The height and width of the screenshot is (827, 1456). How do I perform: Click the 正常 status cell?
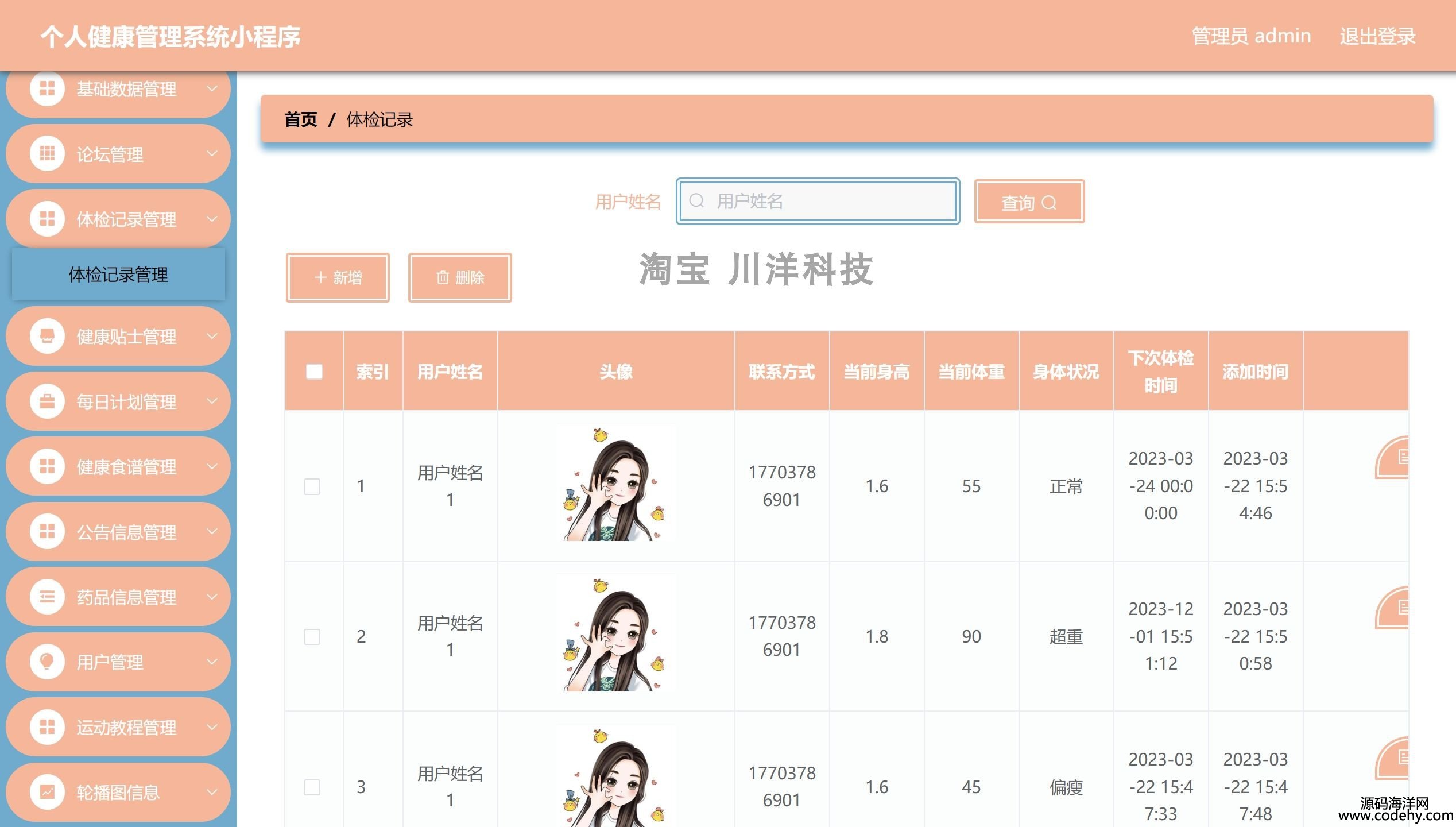click(x=1066, y=486)
